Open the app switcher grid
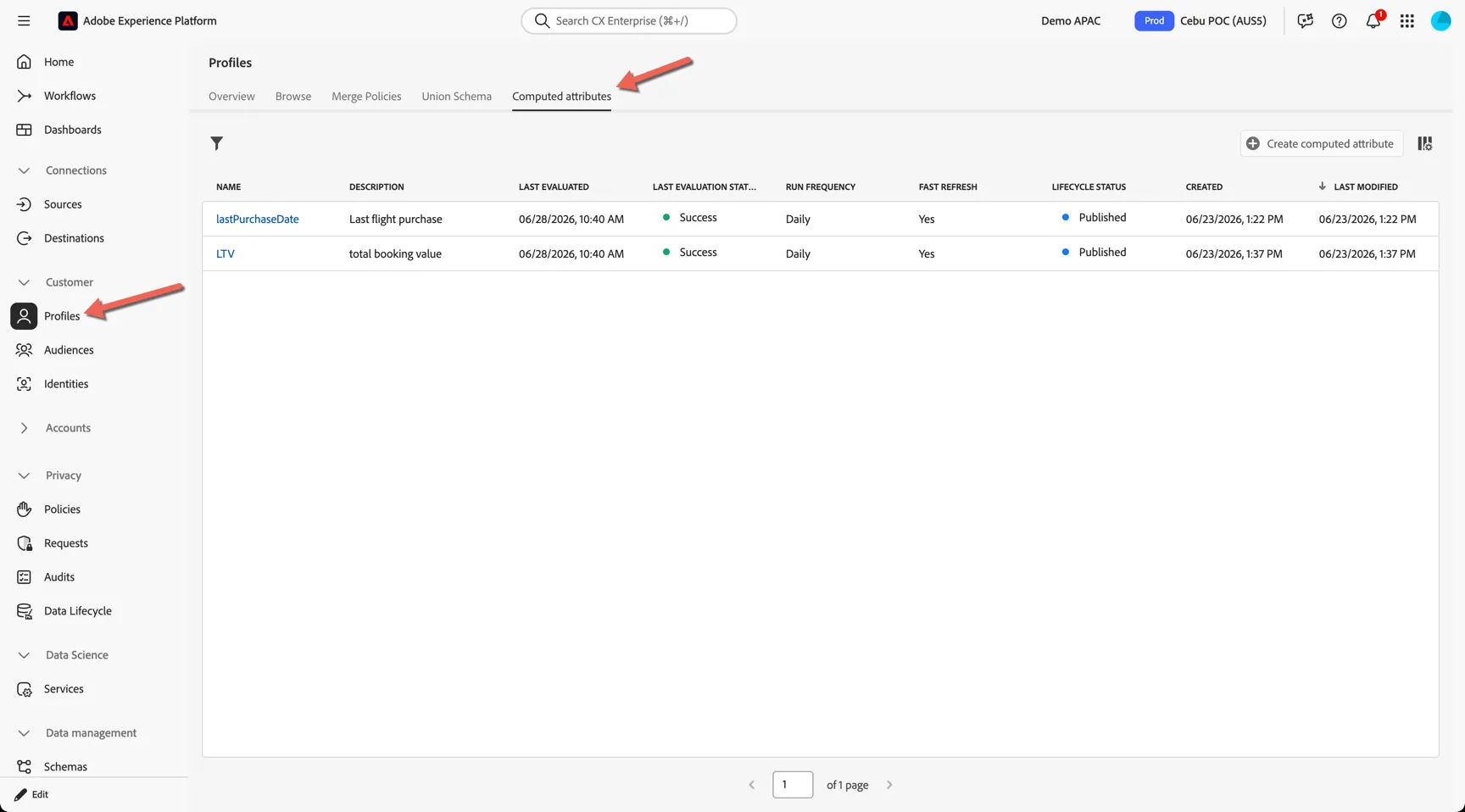 [x=1407, y=21]
